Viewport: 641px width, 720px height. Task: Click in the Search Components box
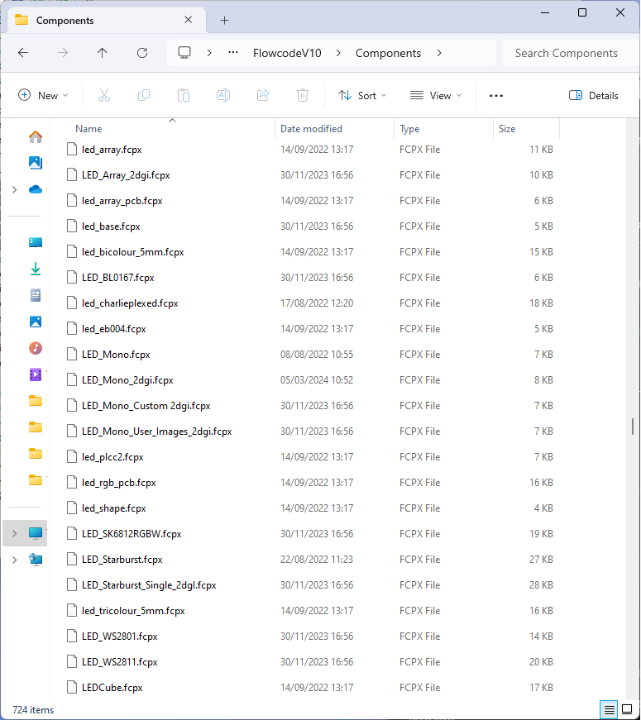click(x=566, y=53)
